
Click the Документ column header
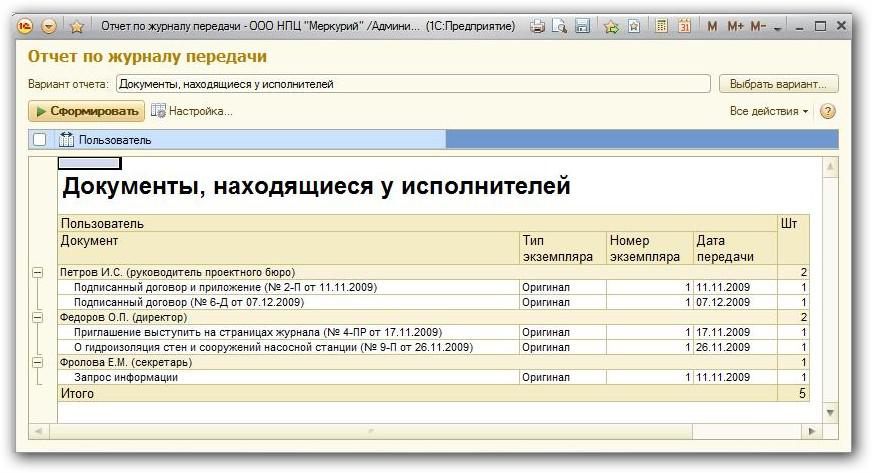click(x=288, y=248)
